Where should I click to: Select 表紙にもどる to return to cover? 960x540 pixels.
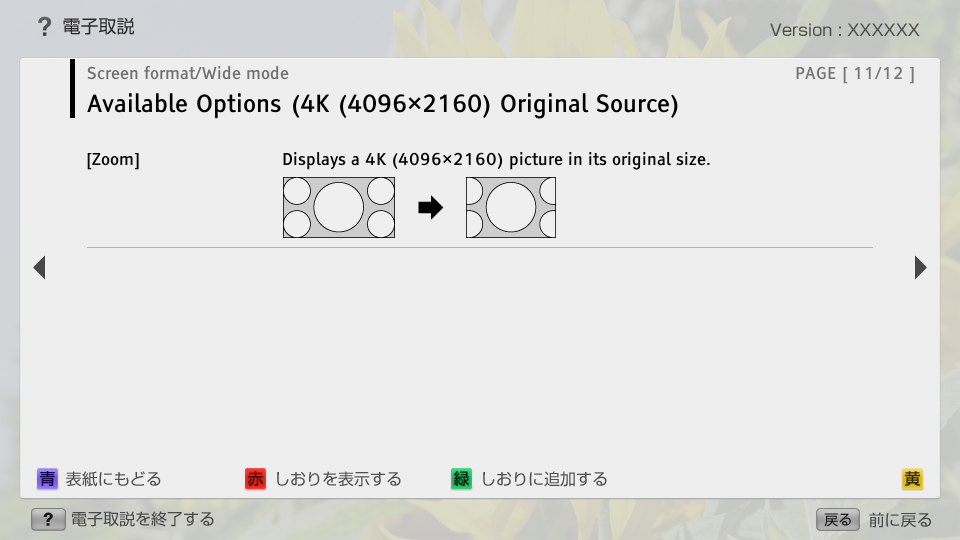tap(113, 479)
